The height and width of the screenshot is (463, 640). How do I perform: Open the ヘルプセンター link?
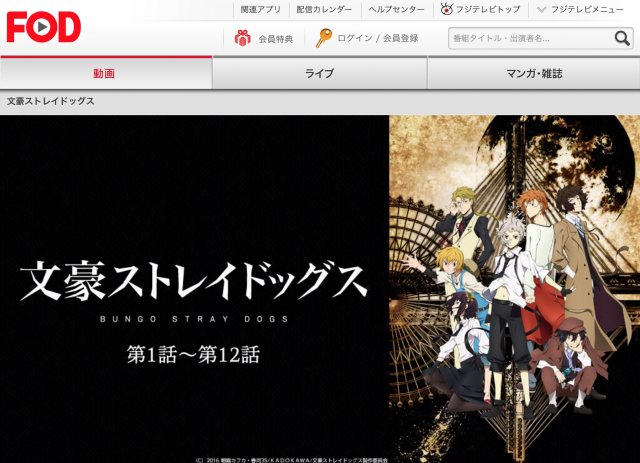tap(396, 9)
